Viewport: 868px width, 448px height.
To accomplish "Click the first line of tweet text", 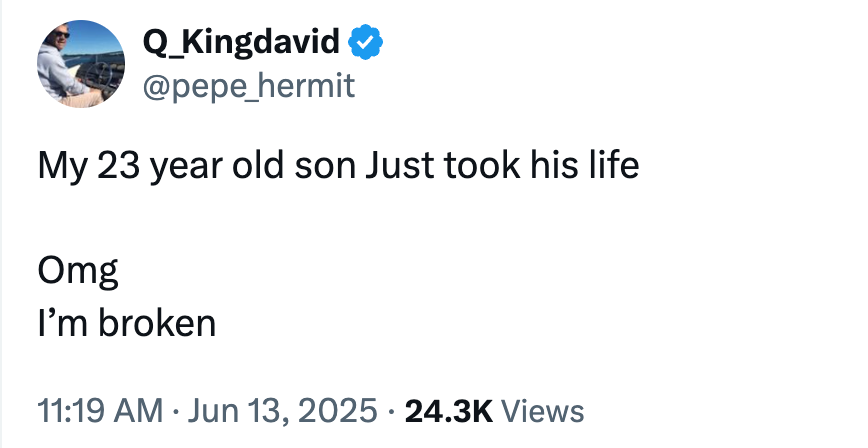I will (x=338, y=164).
